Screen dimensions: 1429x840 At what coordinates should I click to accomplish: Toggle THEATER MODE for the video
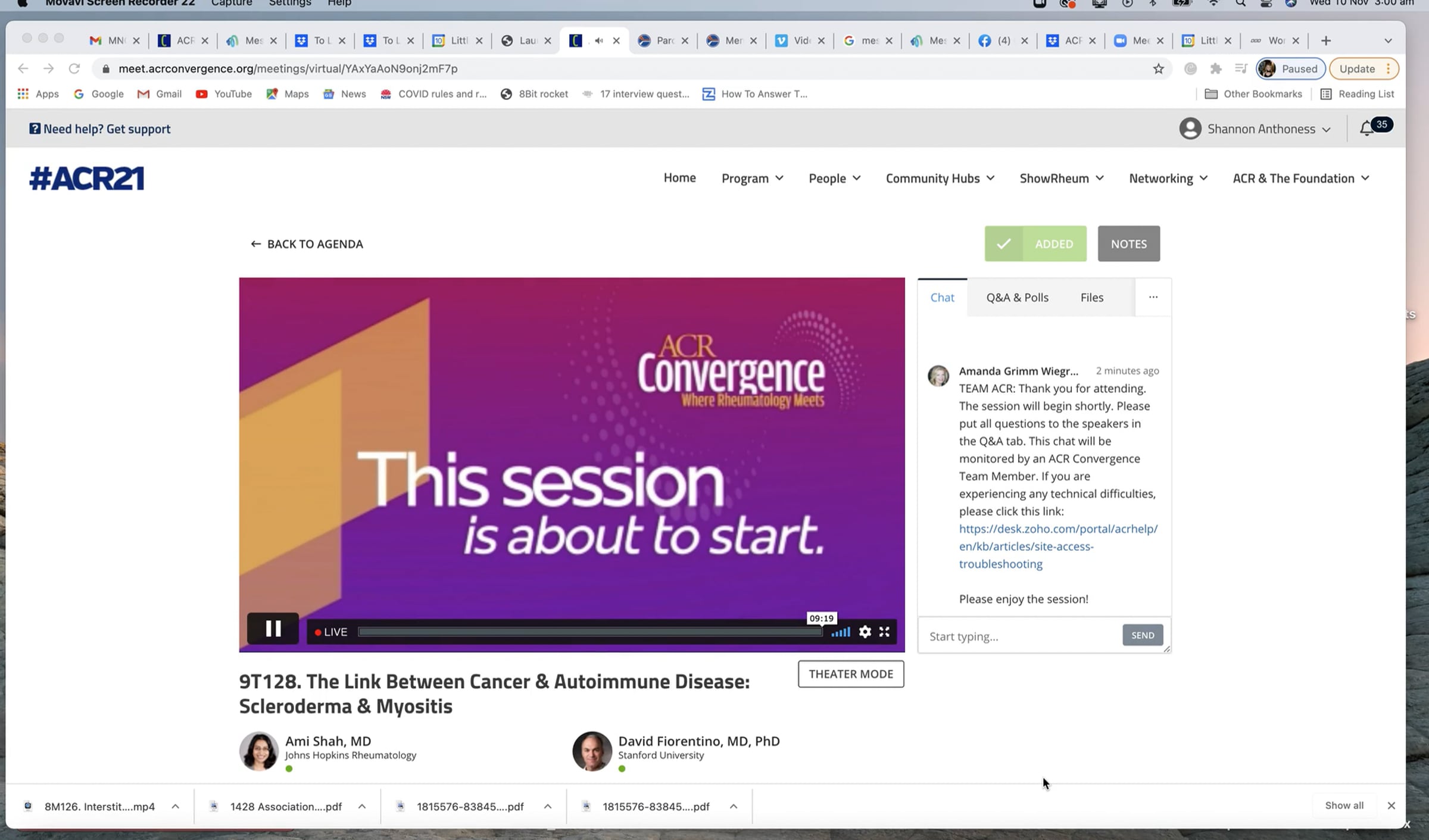click(850, 674)
